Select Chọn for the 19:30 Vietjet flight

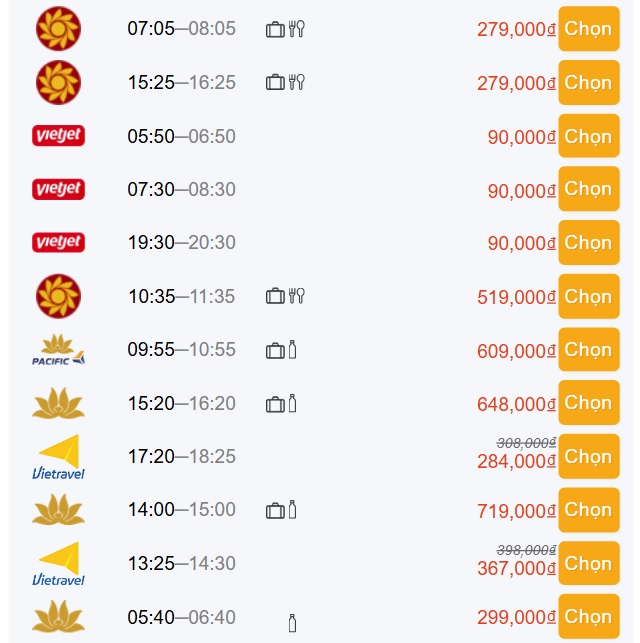tap(587, 243)
